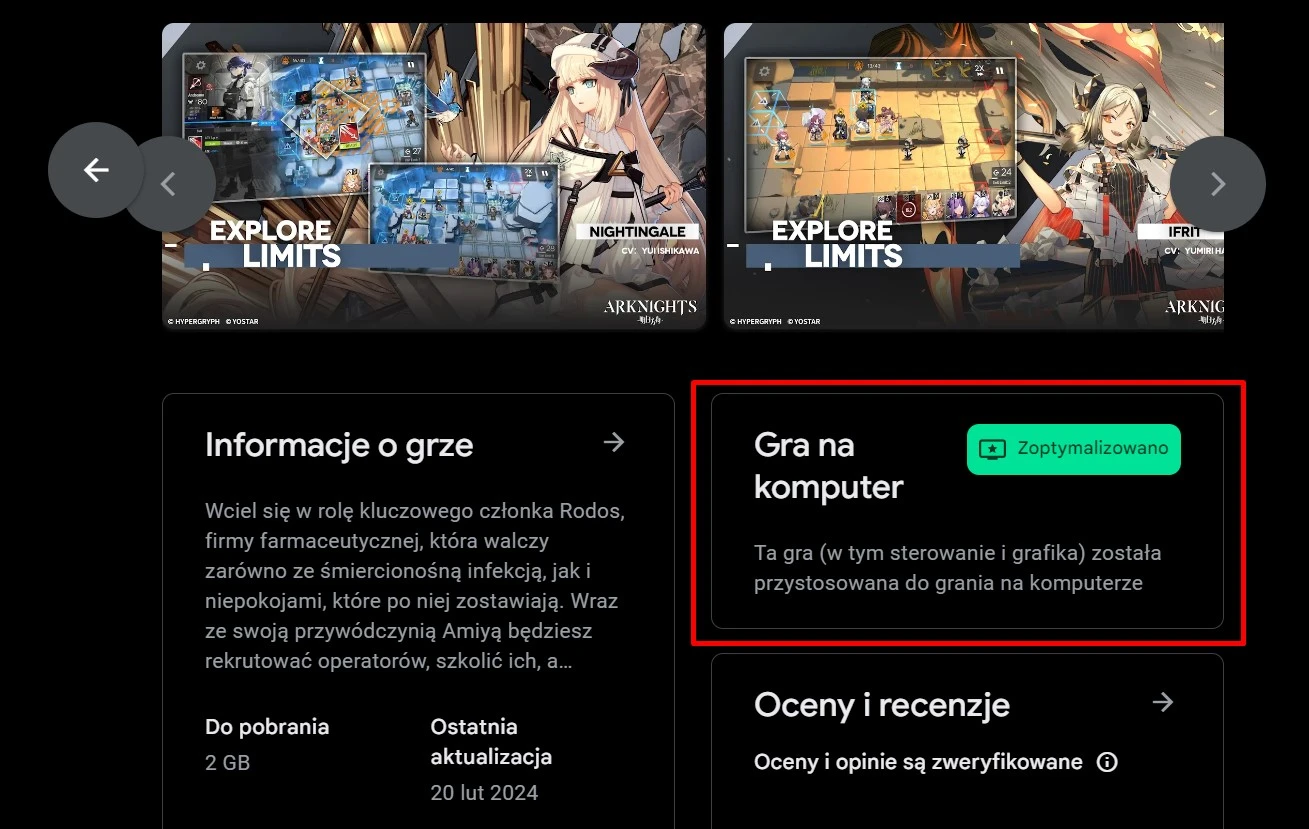Select the Zoptymalizowano text label

1093,448
